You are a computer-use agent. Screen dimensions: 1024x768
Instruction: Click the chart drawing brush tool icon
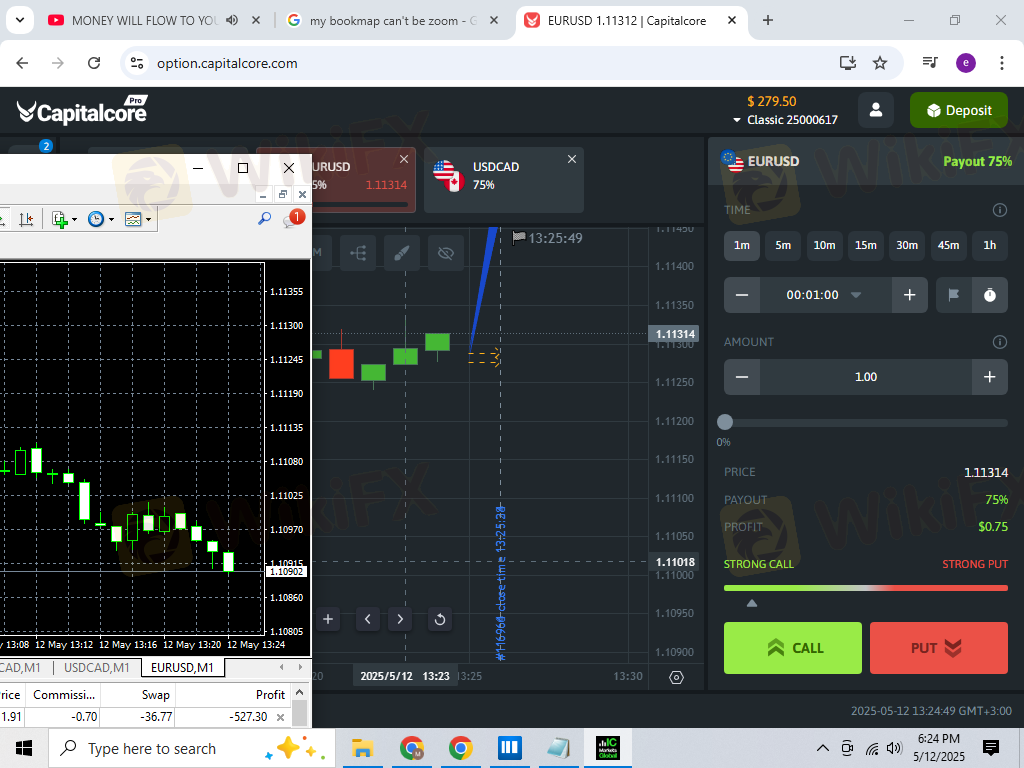click(402, 253)
